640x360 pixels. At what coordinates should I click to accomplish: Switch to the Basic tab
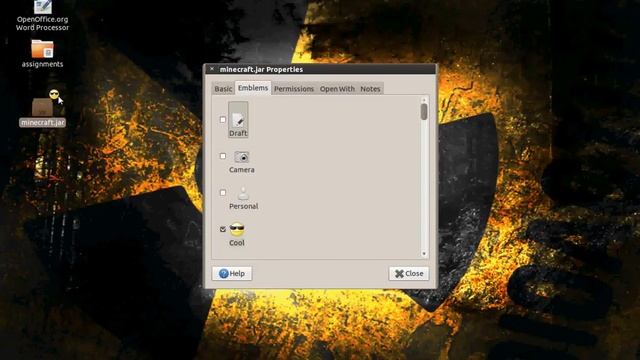(223, 89)
